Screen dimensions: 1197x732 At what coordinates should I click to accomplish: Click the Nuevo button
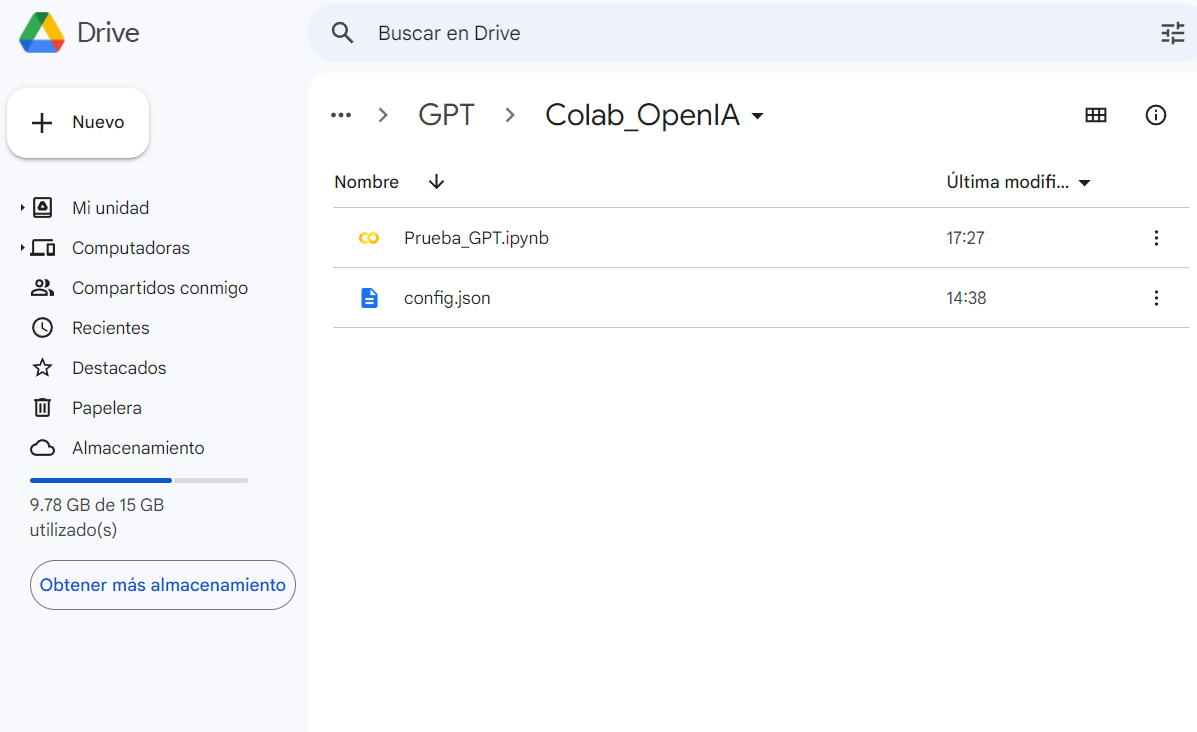click(x=77, y=122)
